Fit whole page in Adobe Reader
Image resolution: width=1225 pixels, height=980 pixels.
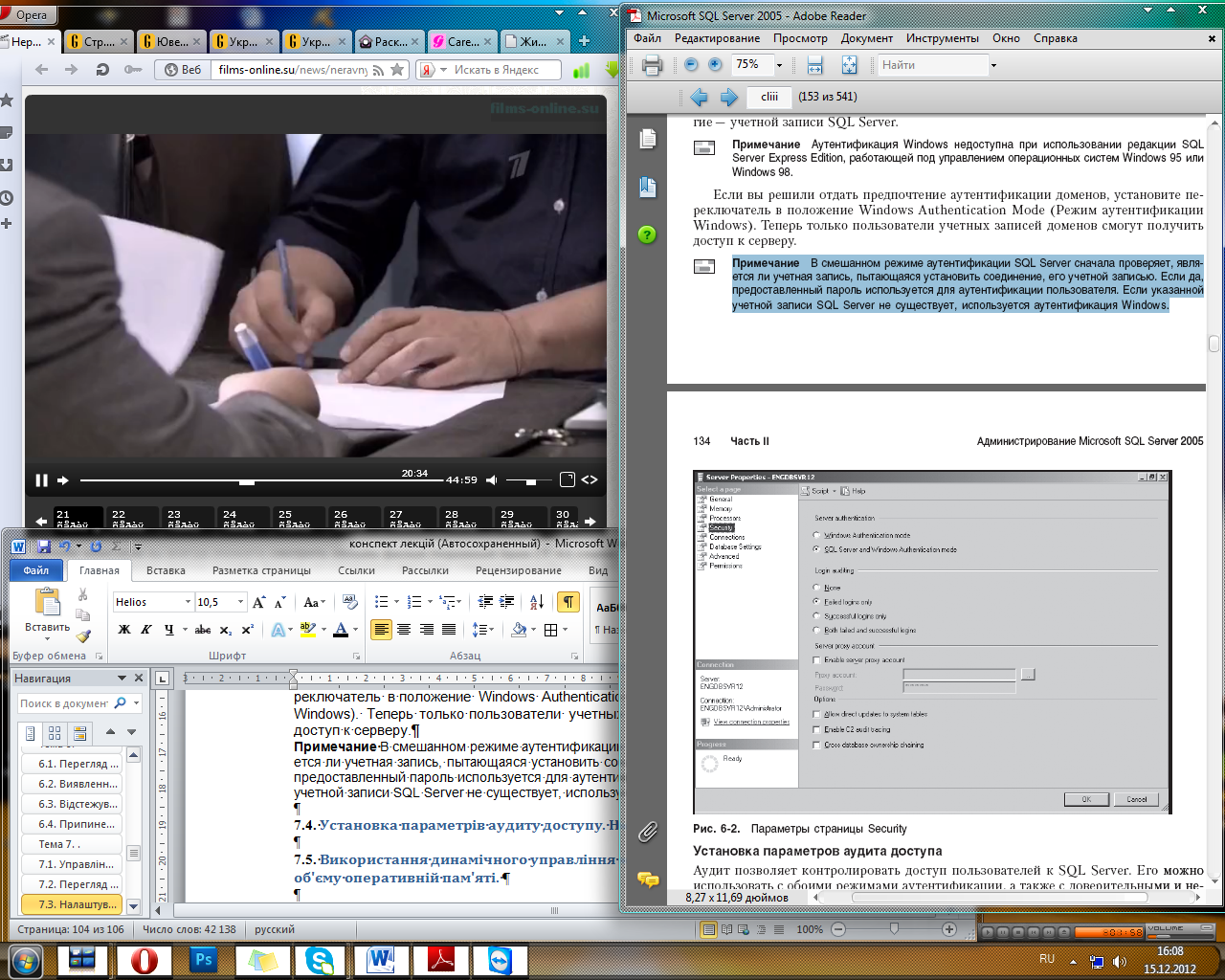coord(849,64)
